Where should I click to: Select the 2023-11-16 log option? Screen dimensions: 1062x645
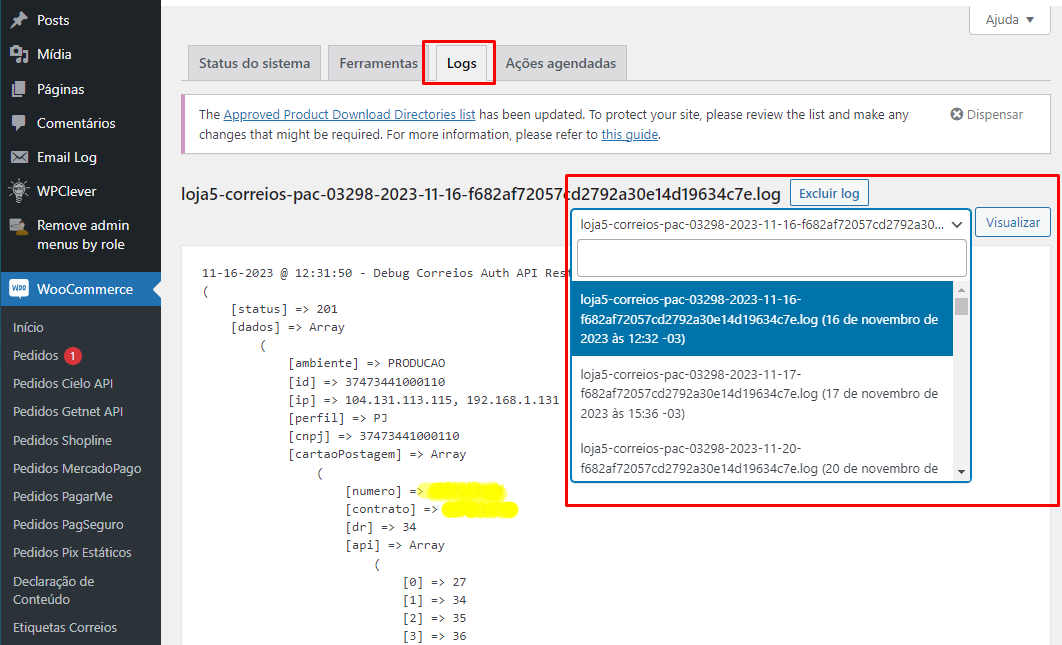pyautogui.click(x=762, y=318)
